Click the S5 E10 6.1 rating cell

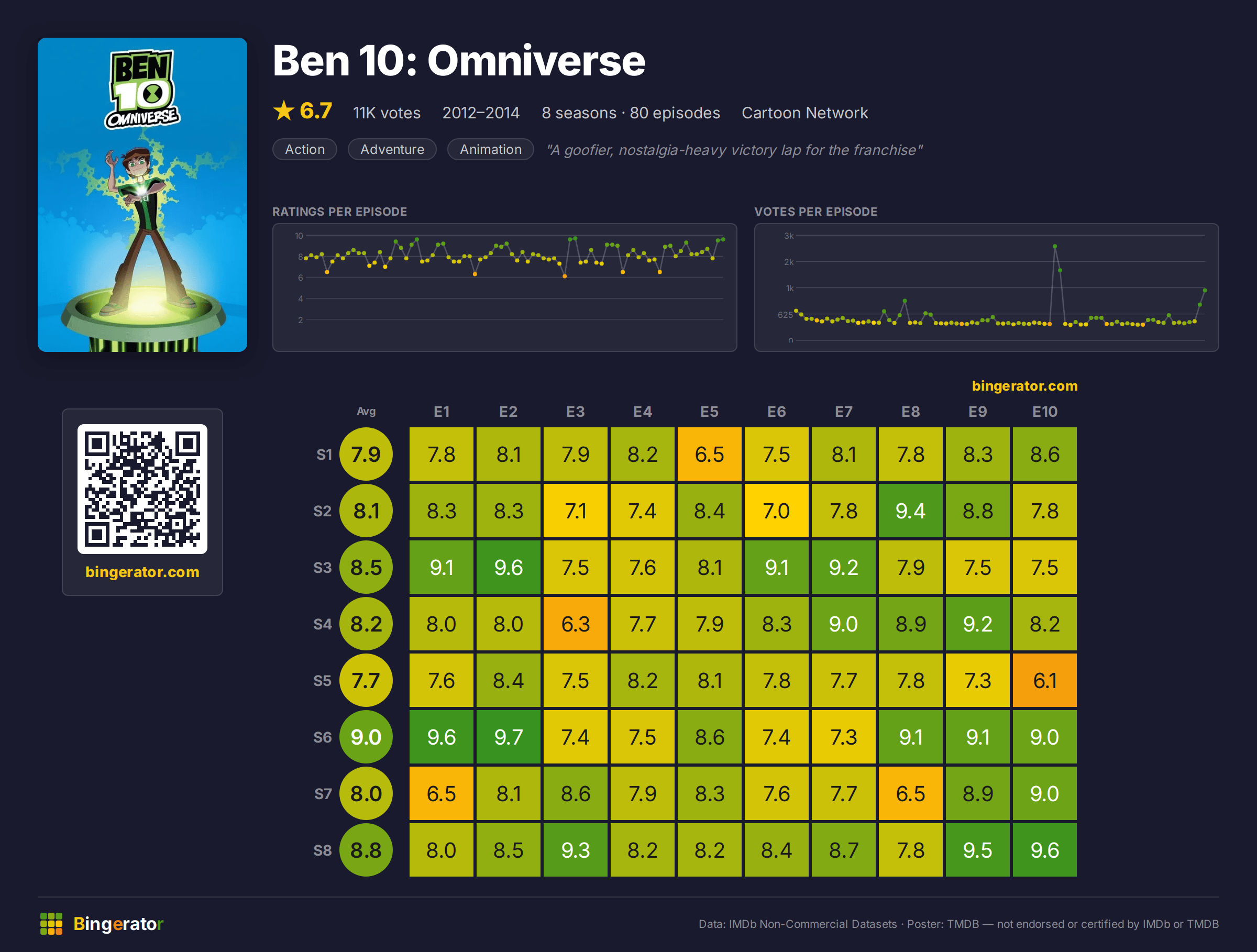click(1044, 680)
